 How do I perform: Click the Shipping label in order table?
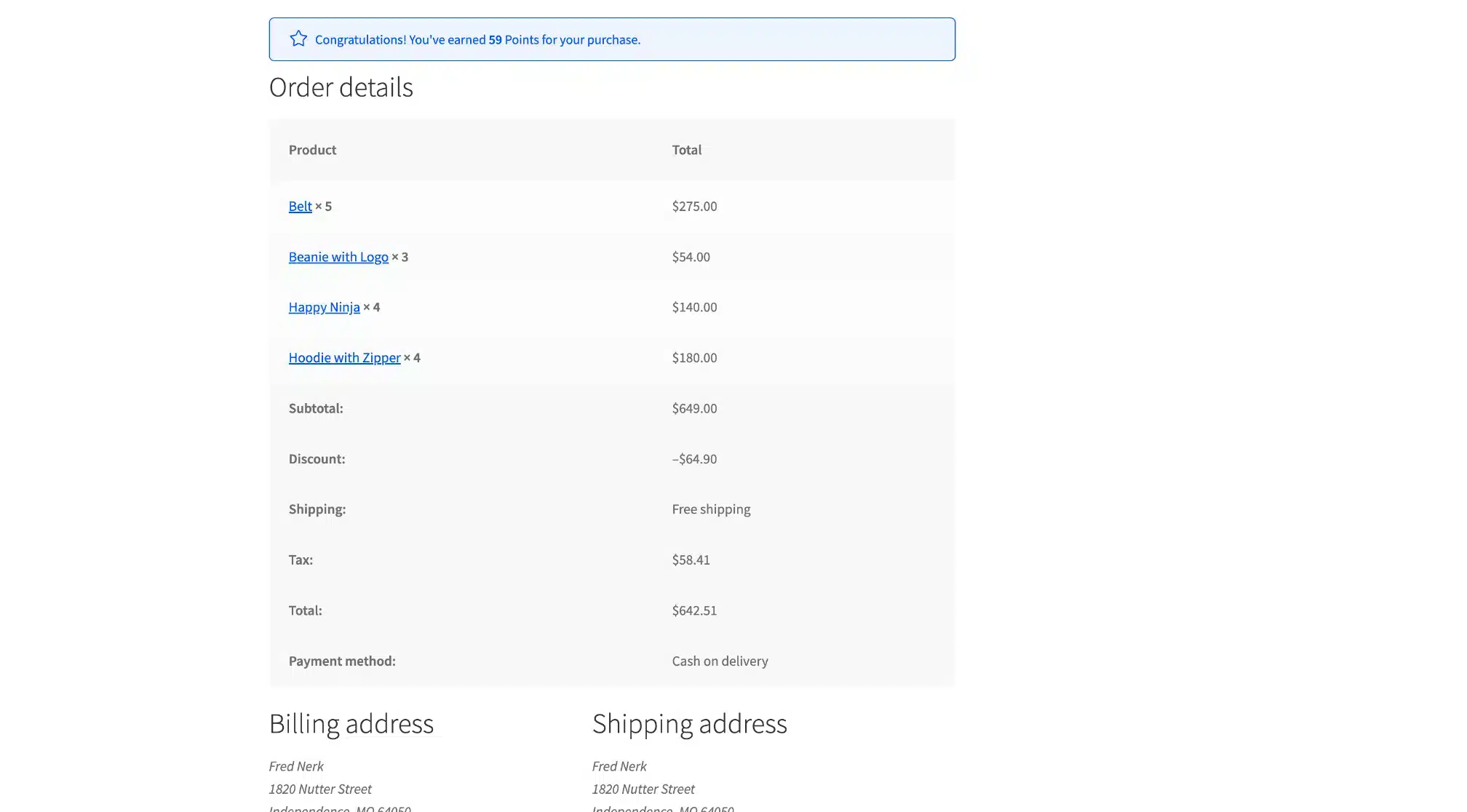coord(317,509)
